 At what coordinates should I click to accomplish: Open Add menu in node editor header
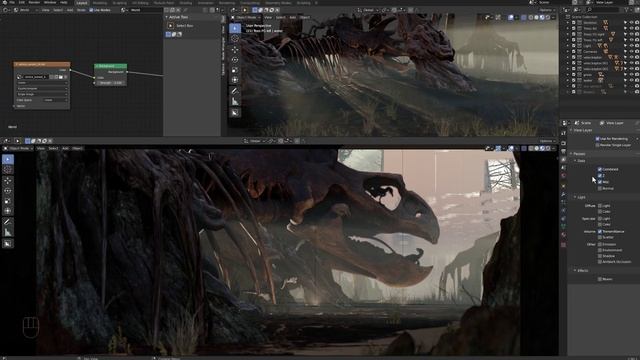70,10
